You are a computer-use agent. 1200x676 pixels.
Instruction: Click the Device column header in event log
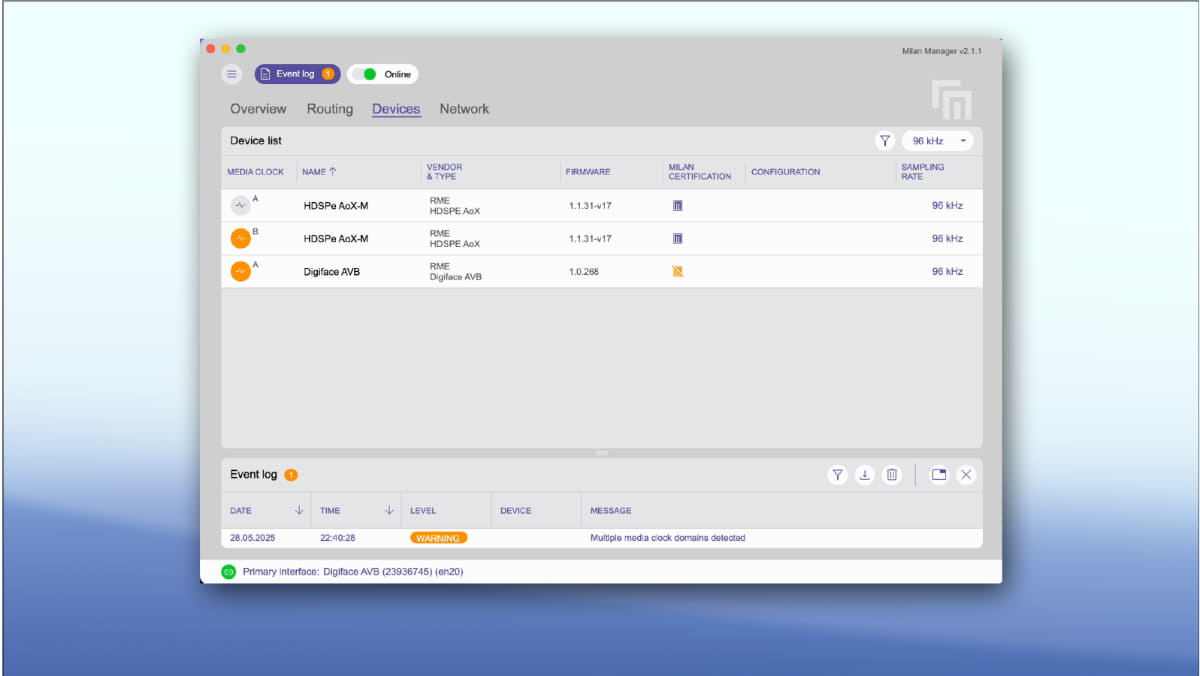click(x=516, y=511)
